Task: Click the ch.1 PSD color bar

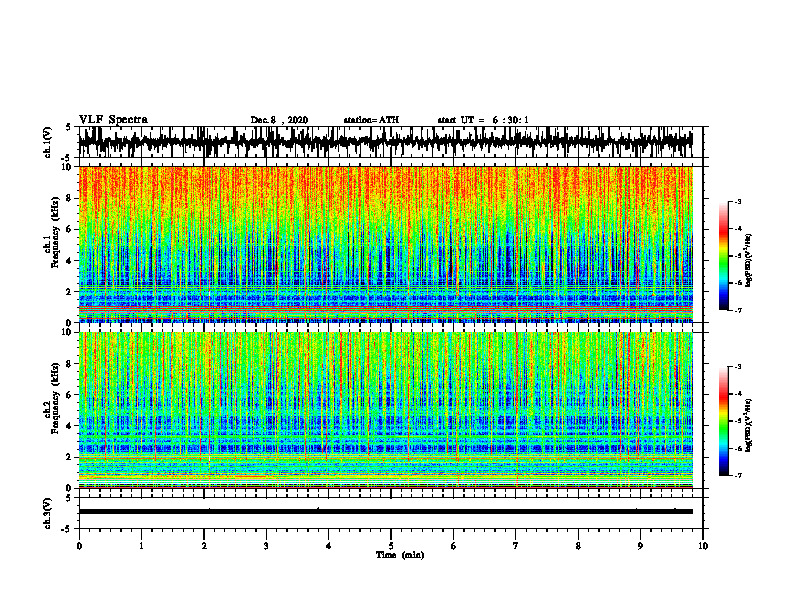Action: pyautogui.click(x=724, y=256)
